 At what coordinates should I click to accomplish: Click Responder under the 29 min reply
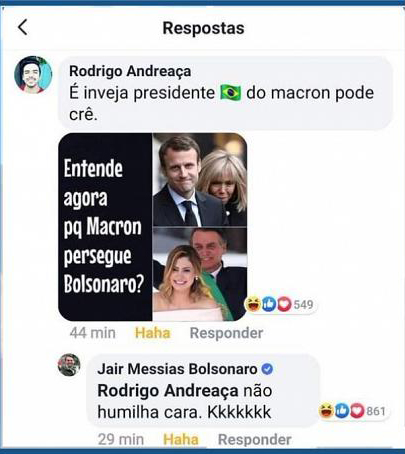255,439
